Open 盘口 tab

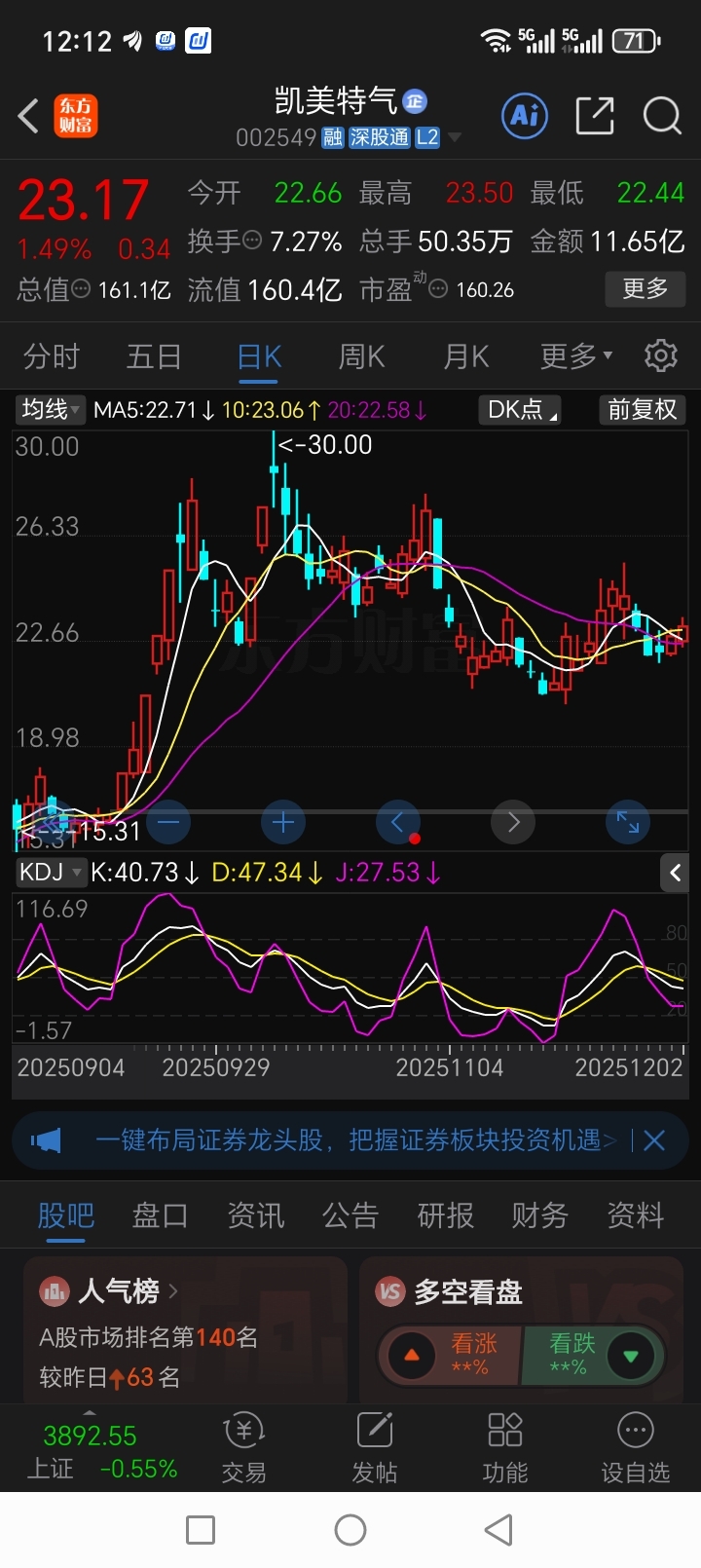160,1215
